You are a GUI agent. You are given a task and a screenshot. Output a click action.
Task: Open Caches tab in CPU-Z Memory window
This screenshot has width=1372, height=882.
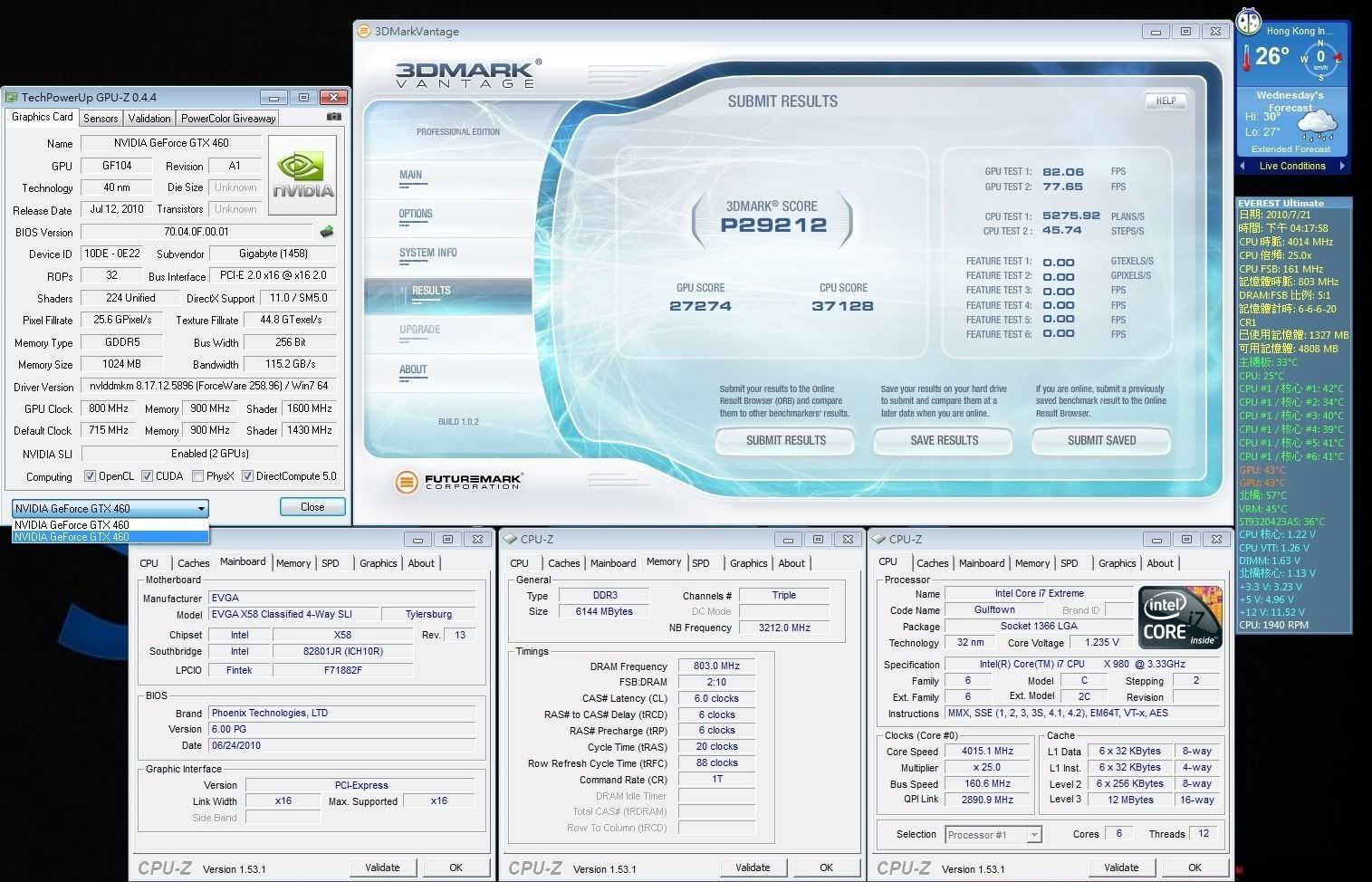[x=563, y=563]
